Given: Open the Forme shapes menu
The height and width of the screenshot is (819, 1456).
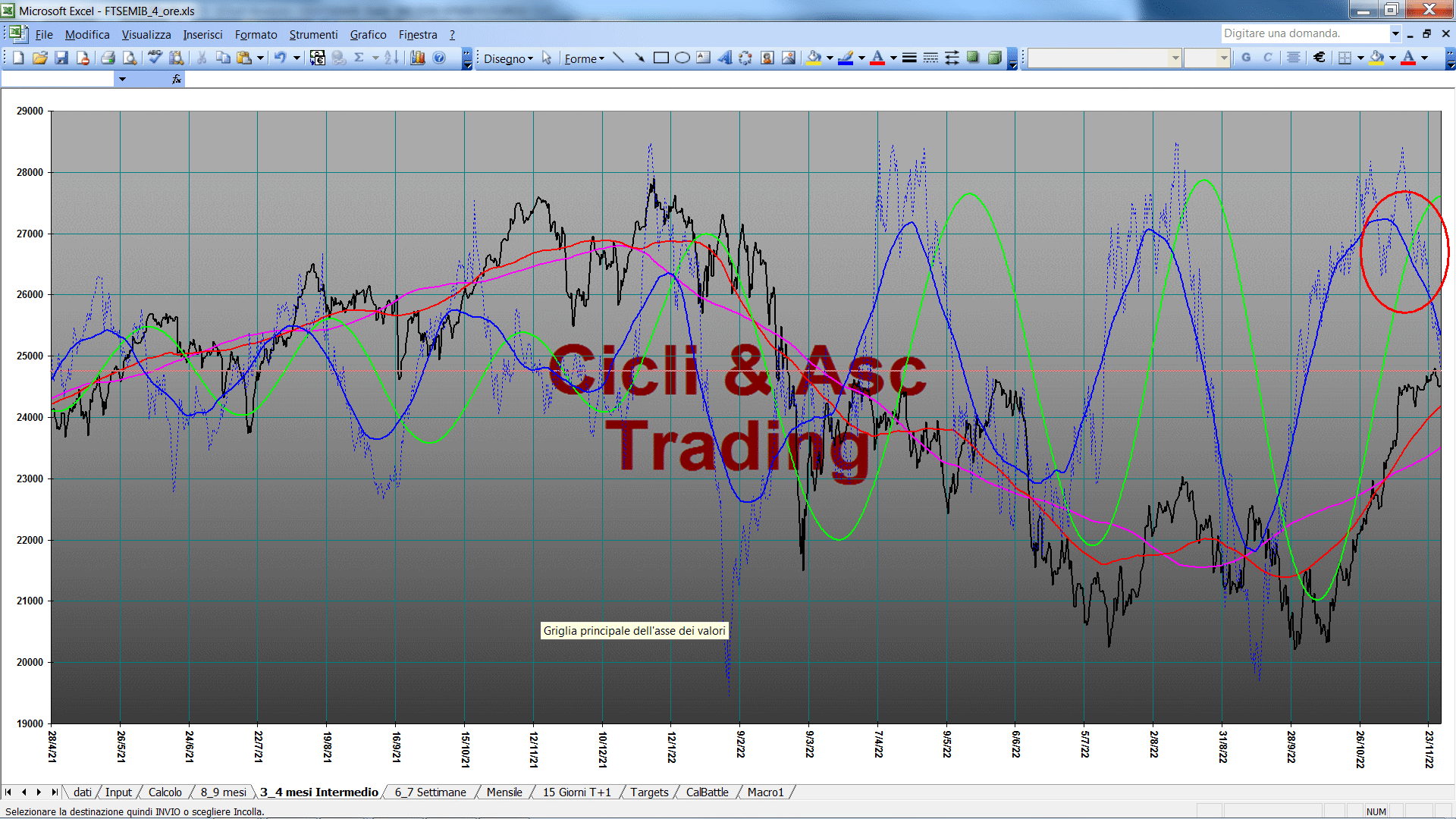Looking at the screenshot, I should coord(585,58).
